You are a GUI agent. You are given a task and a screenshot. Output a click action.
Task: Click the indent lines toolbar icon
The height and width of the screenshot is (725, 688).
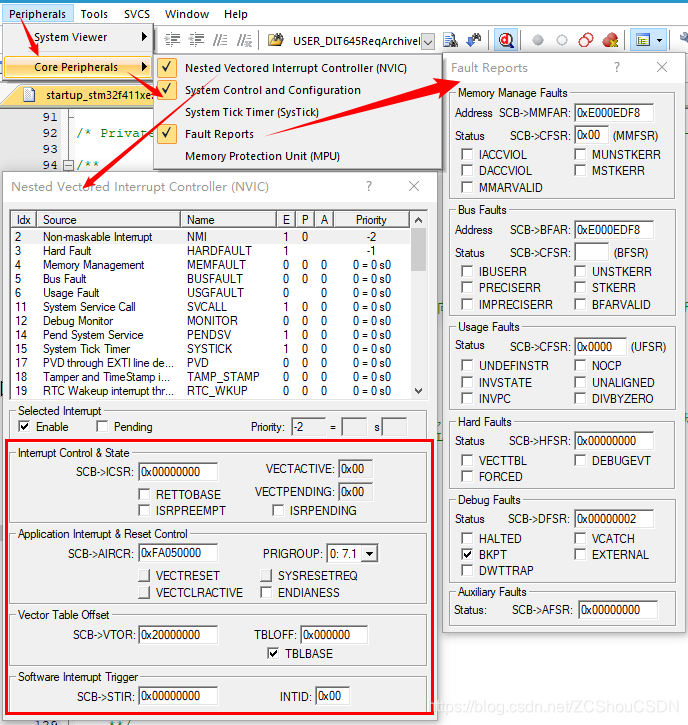(172, 40)
